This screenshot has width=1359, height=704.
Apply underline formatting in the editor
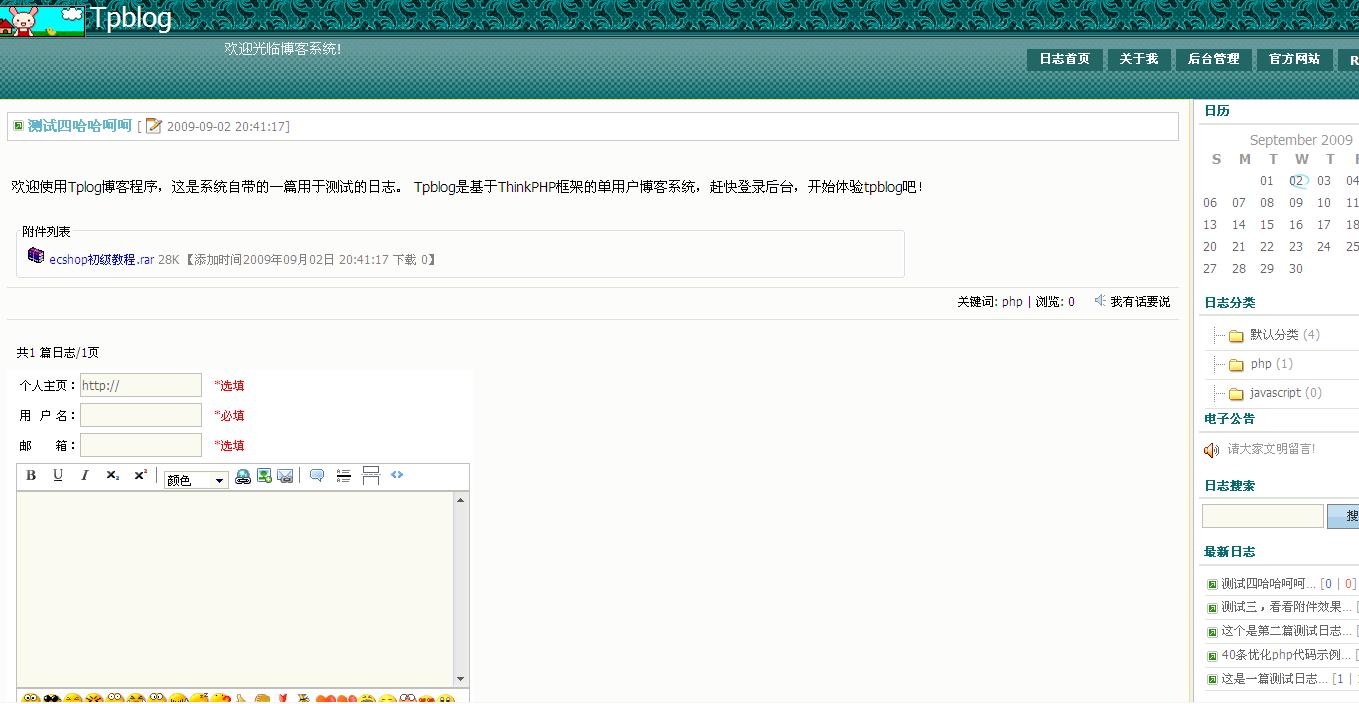[x=58, y=475]
